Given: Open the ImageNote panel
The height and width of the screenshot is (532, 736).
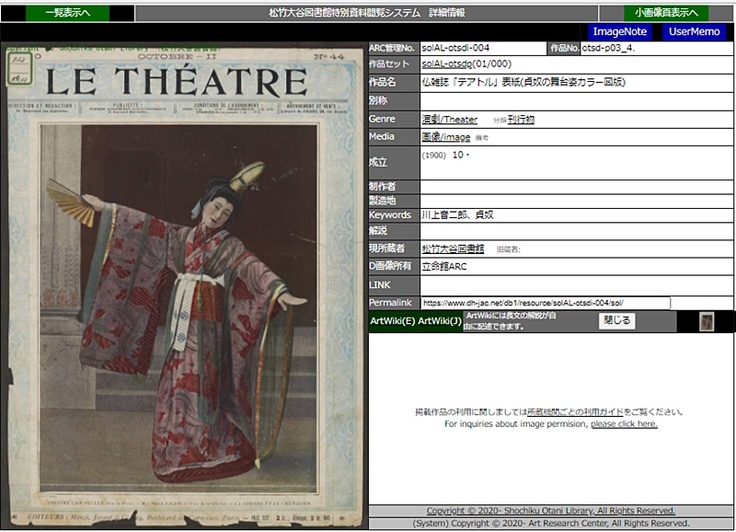Looking at the screenshot, I should pos(620,32).
